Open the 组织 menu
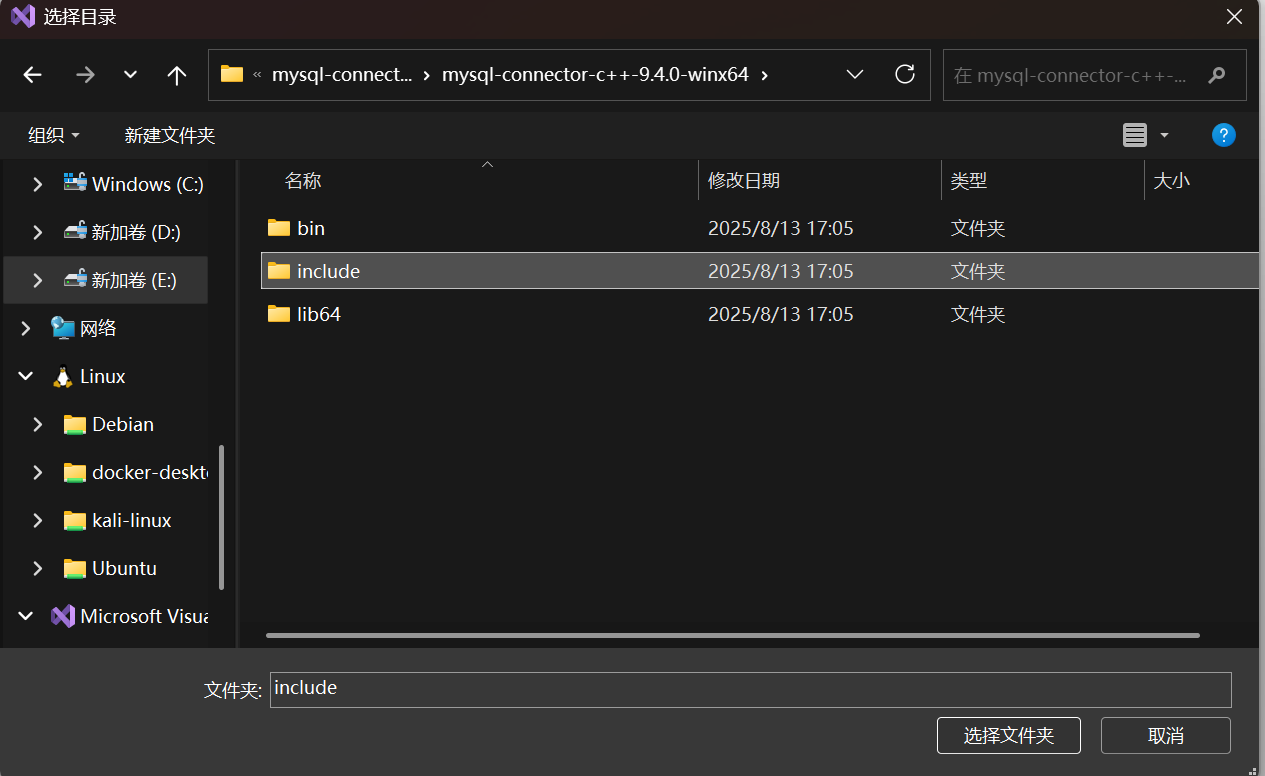The width and height of the screenshot is (1265, 776). coord(54,135)
